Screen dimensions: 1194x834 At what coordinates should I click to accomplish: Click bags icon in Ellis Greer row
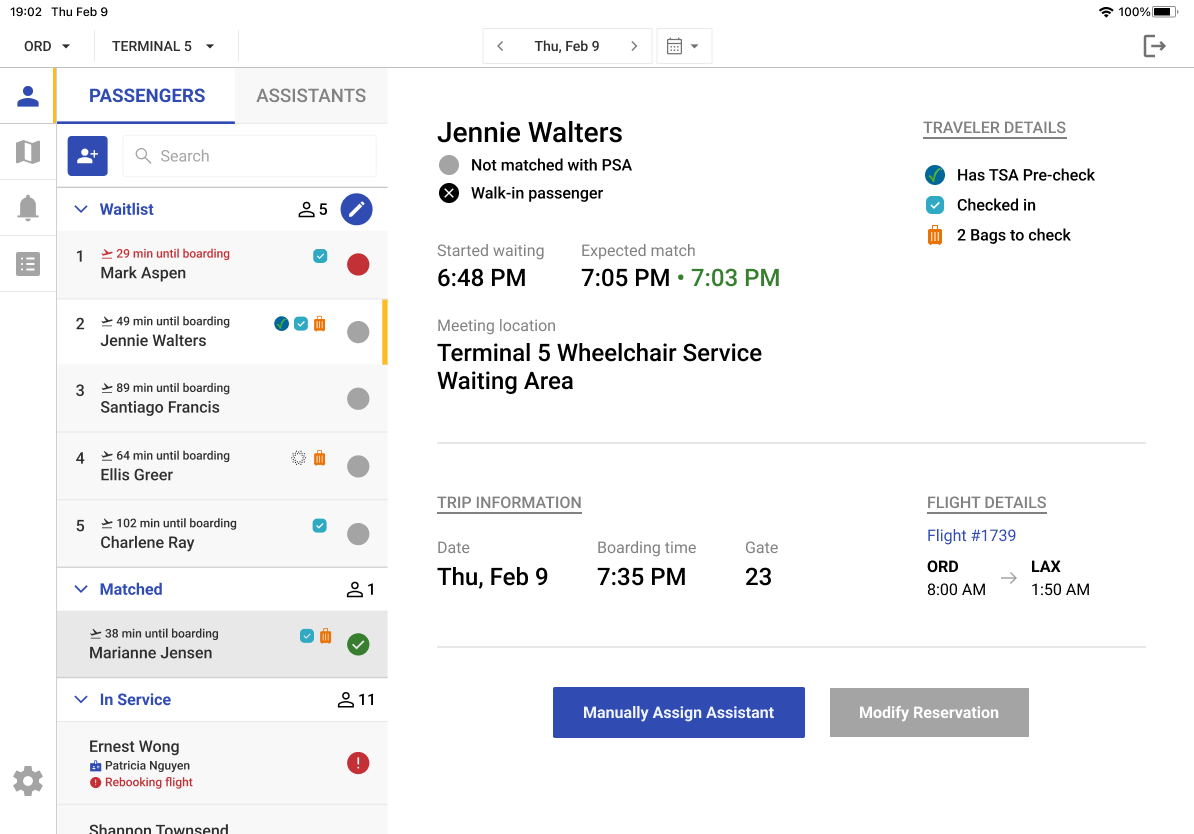[320, 458]
